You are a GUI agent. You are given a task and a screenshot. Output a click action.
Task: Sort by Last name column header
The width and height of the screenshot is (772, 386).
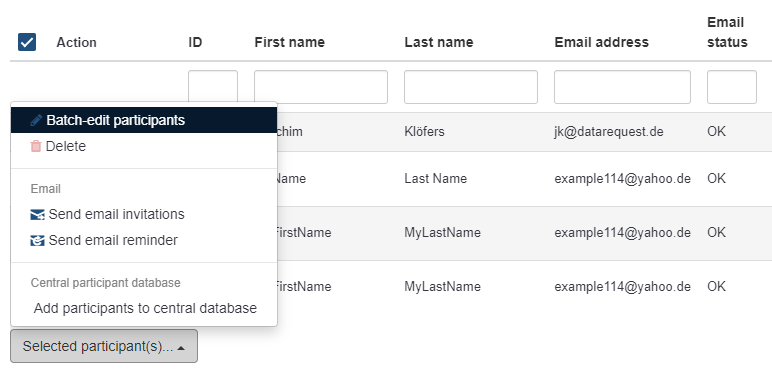pos(439,42)
